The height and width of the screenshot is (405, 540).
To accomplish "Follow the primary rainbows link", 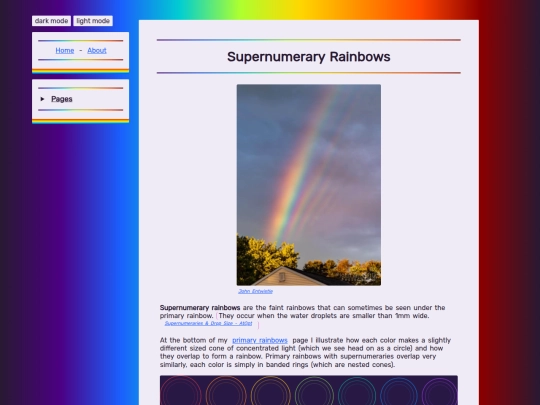I will point(260,340).
